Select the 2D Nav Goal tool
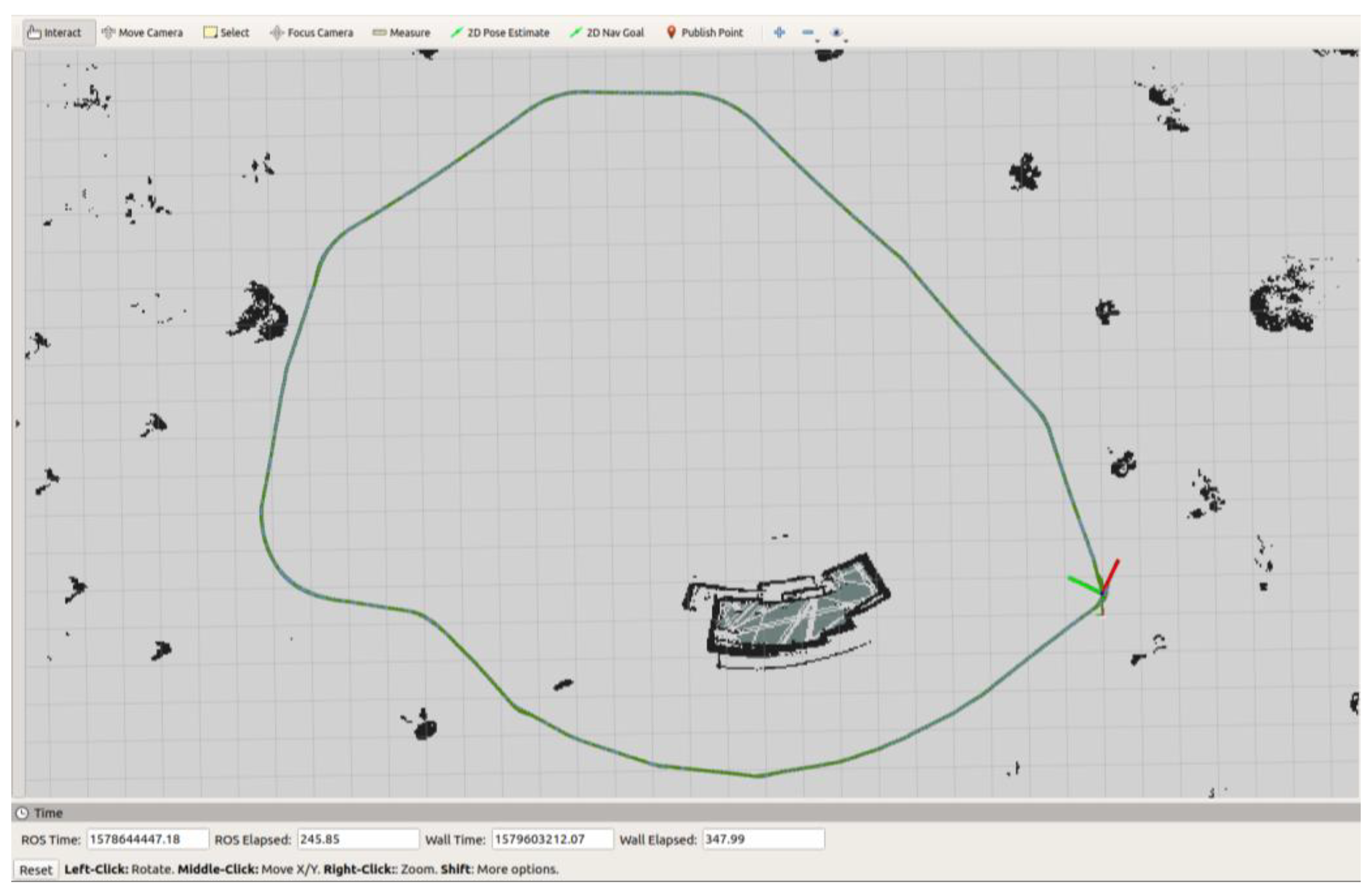 pyautogui.click(x=606, y=33)
